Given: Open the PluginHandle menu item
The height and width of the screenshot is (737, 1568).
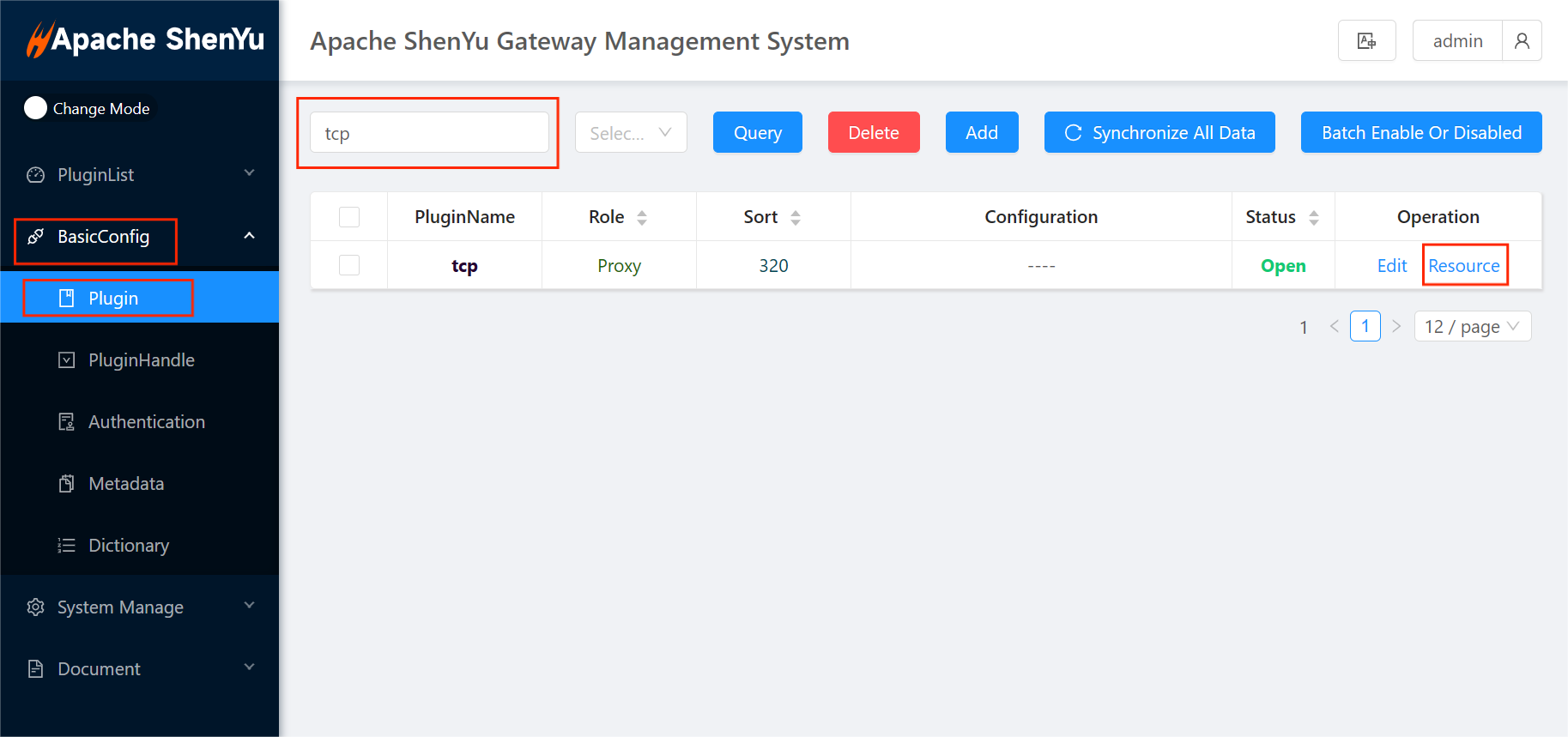Looking at the screenshot, I should [x=141, y=360].
